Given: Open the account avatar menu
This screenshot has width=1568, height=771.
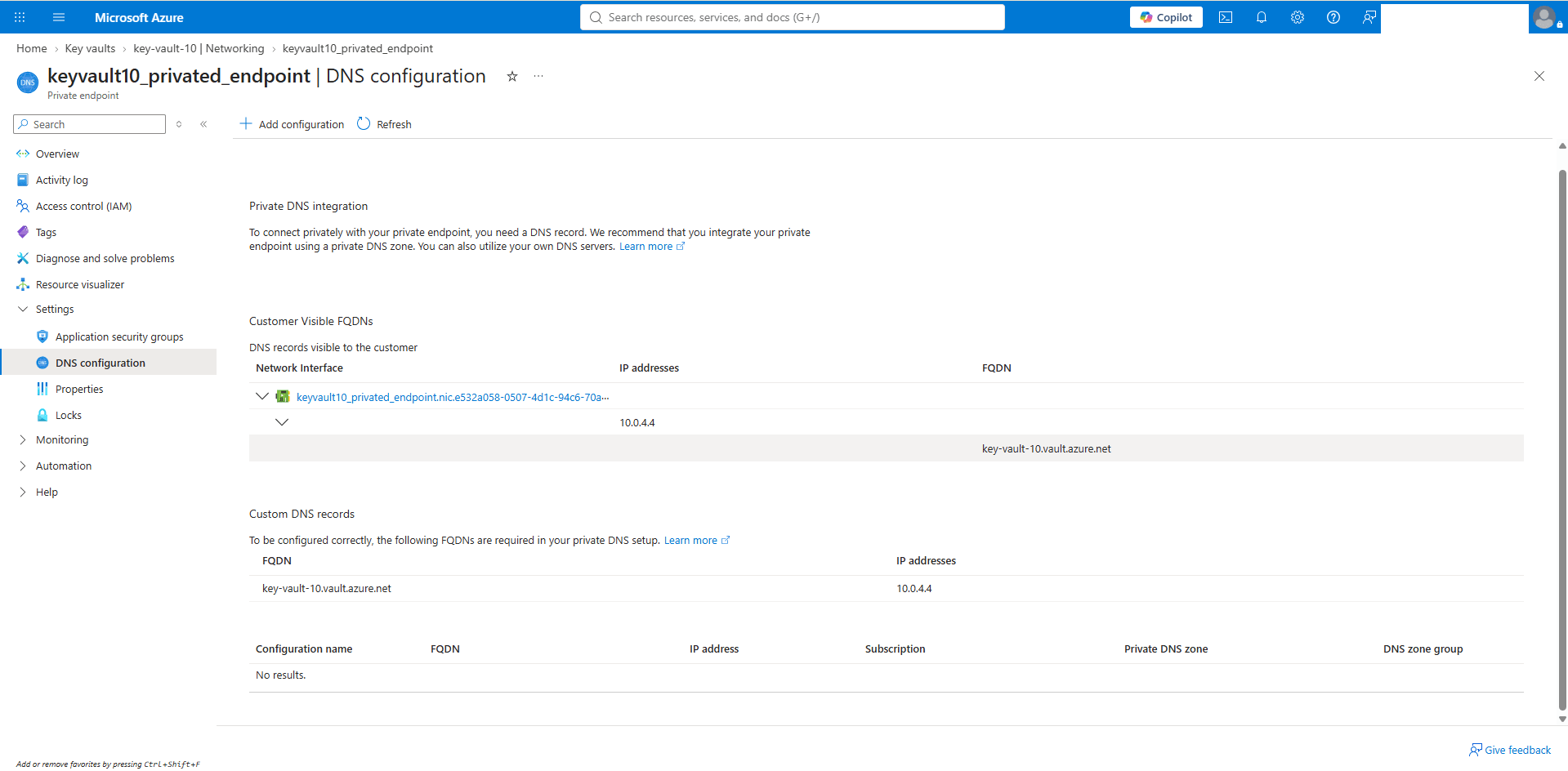Looking at the screenshot, I should (1546, 17).
